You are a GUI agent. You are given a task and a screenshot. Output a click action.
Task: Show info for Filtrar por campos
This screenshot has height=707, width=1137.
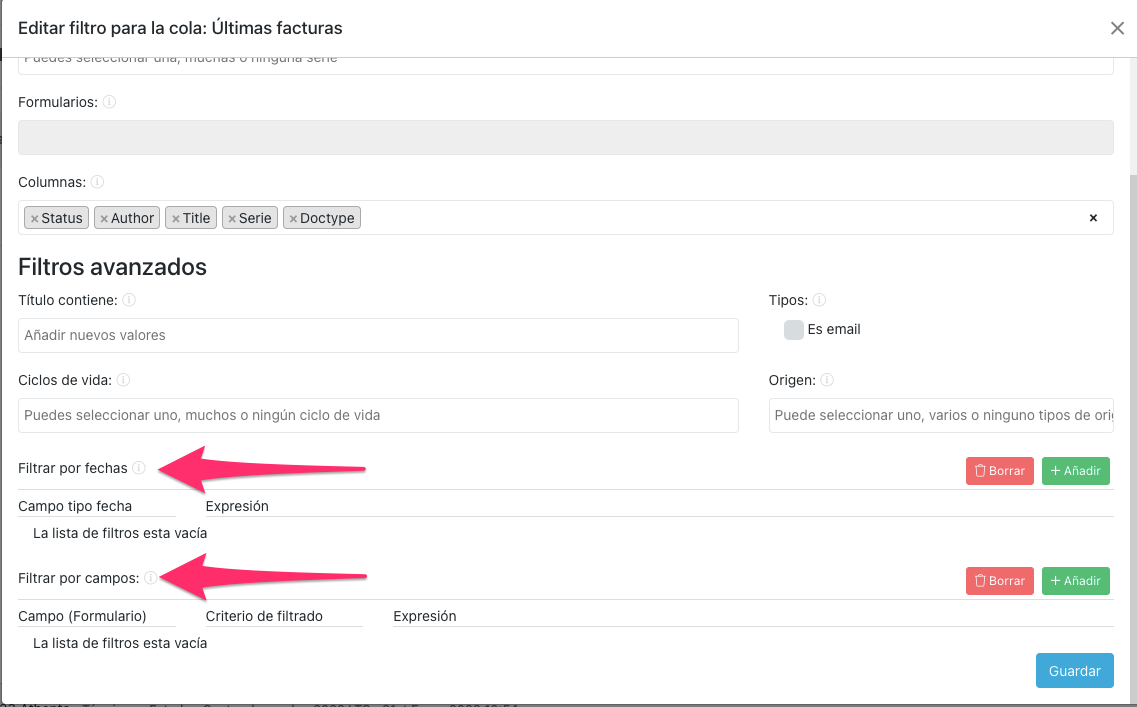[150, 578]
